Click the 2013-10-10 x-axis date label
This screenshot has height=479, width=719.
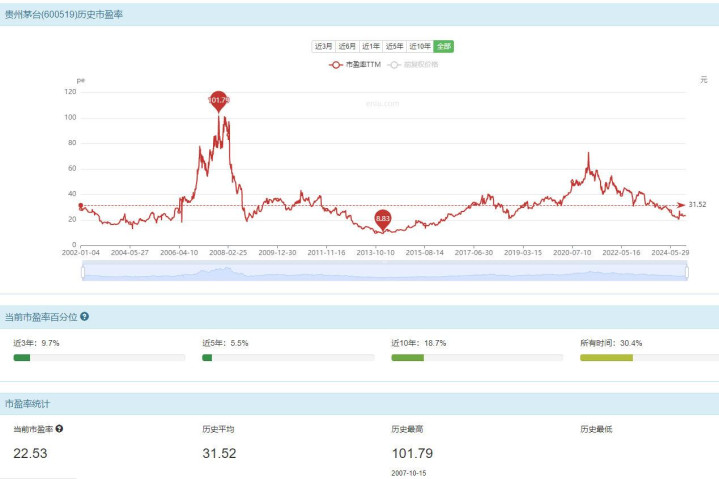pyautogui.click(x=376, y=253)
